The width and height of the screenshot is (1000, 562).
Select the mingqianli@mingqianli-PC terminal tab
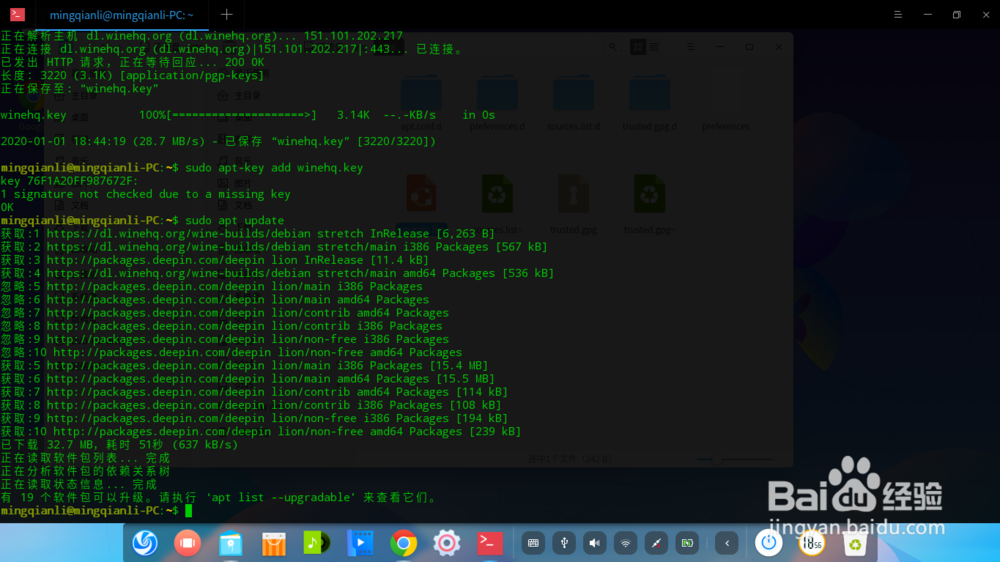pyautogui.click(x=121, y=15)
